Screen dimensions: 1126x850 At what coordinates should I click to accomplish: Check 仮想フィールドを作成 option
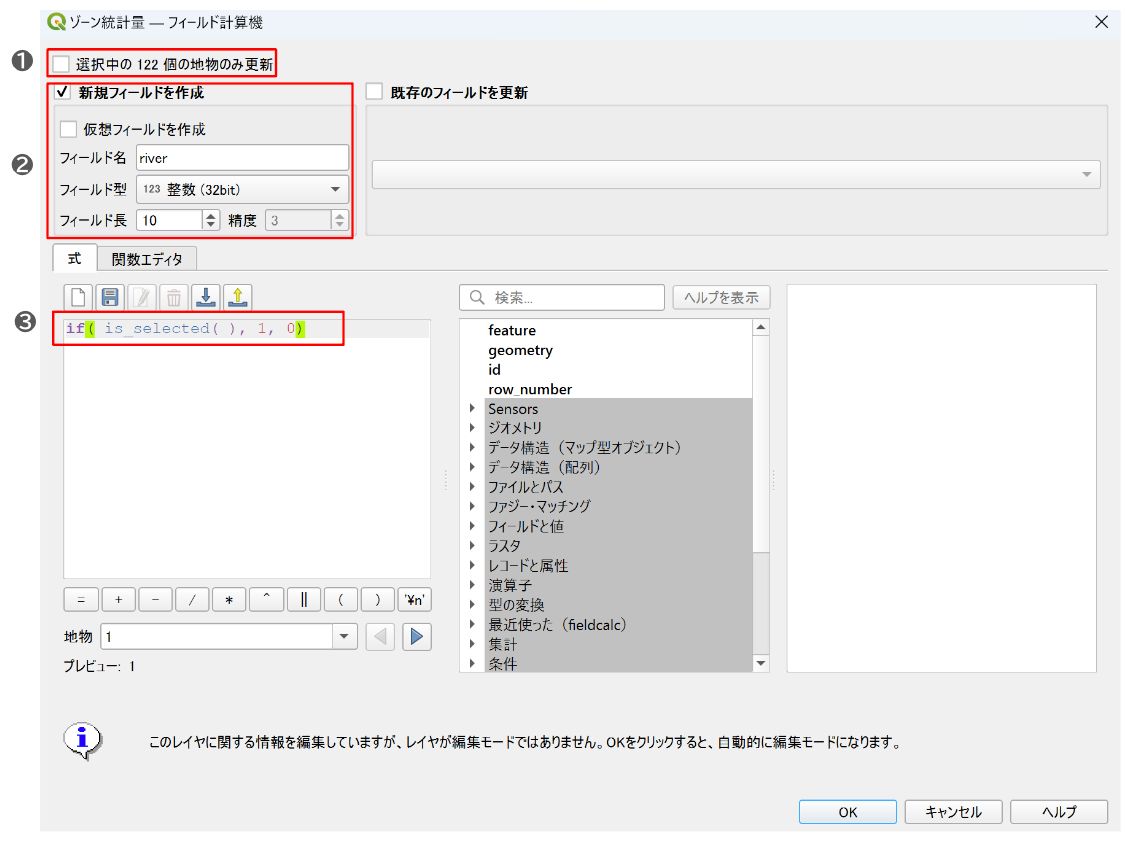(x=68, y=129)
